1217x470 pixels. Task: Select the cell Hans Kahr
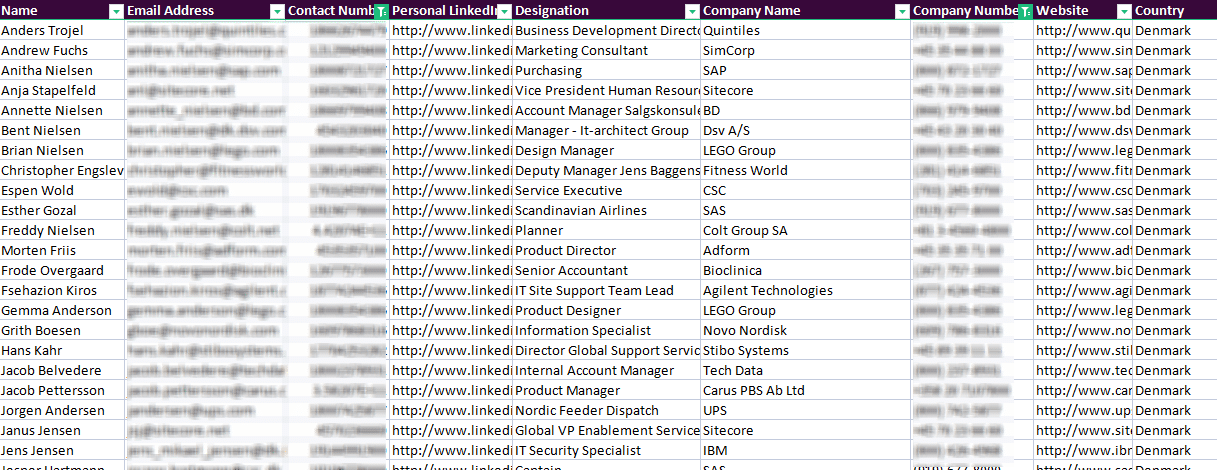[x=63, y=351]
